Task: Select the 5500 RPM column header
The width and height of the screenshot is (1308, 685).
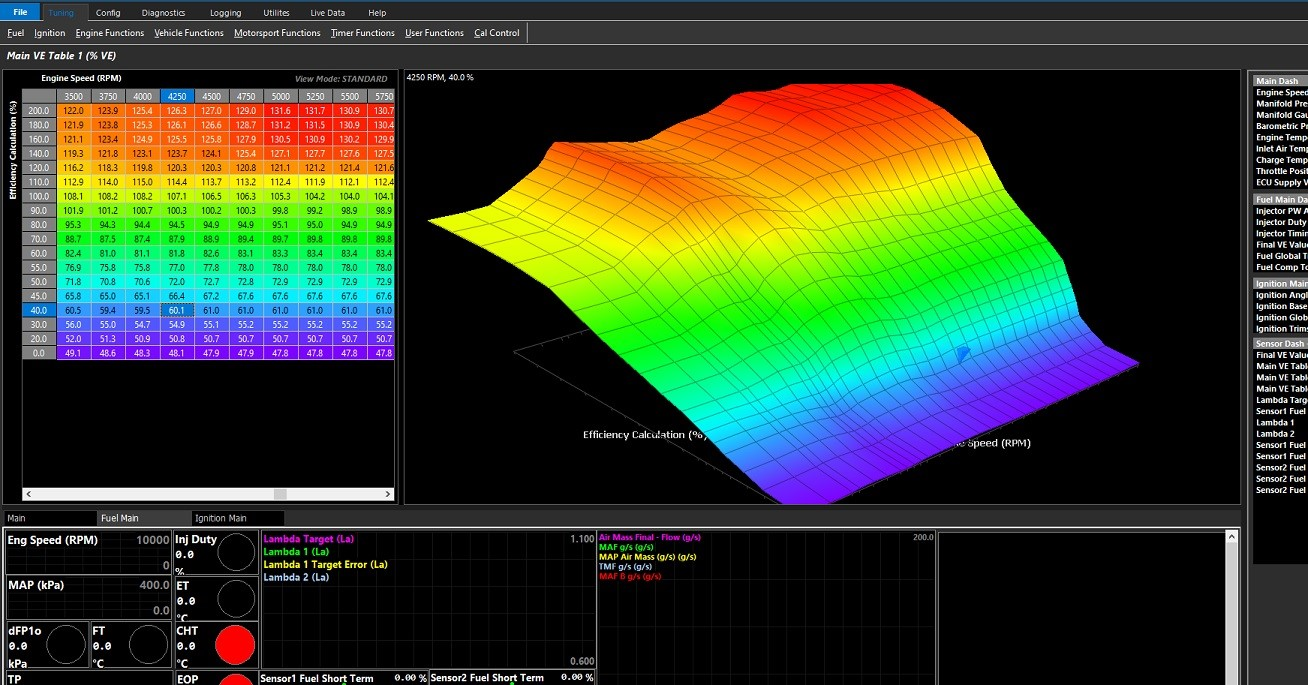Action: pyautogui.click(x=350, y=96)
